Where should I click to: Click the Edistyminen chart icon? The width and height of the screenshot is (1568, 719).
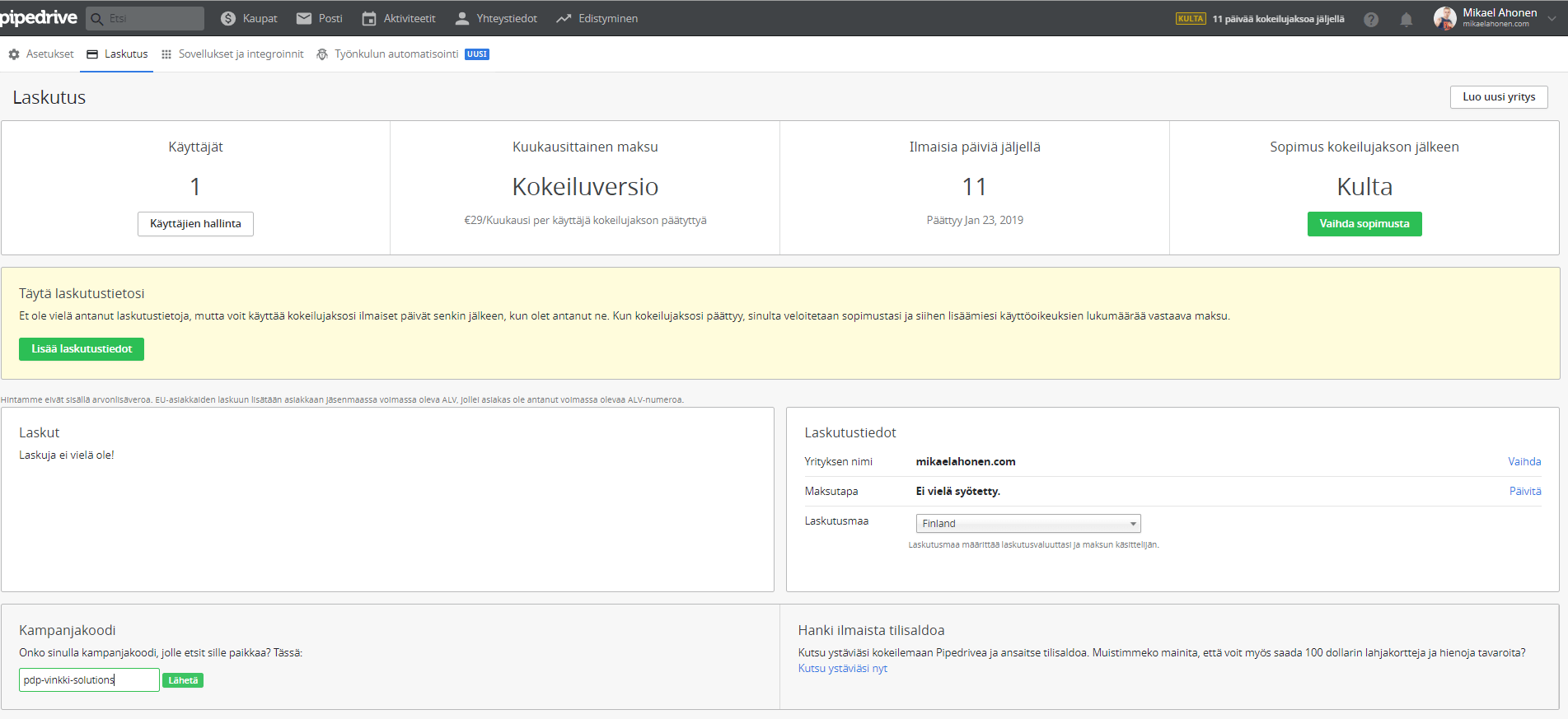tap(564, 18)
